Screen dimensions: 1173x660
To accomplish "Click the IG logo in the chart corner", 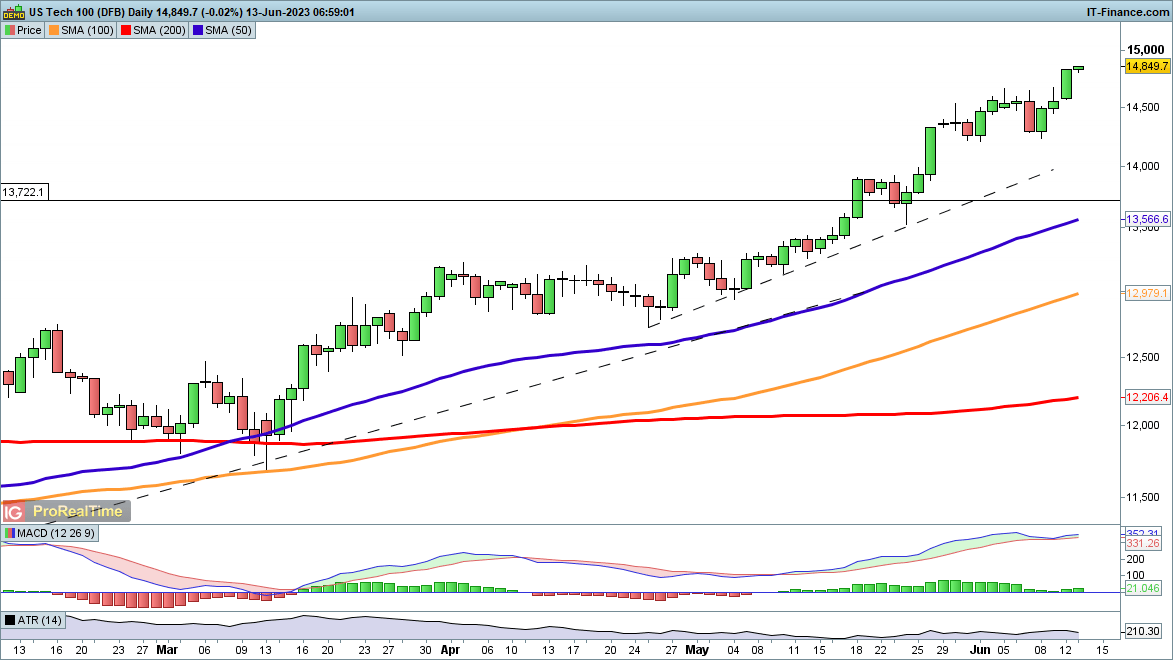I will [13, 512].
